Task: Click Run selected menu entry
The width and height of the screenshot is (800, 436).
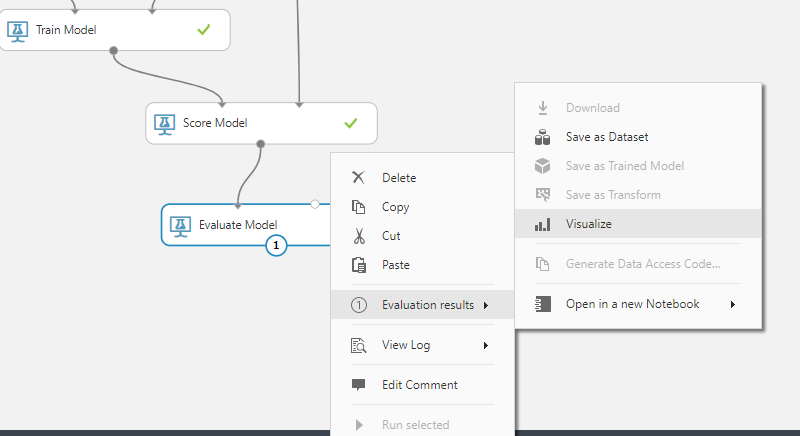Action: (422, 425)
